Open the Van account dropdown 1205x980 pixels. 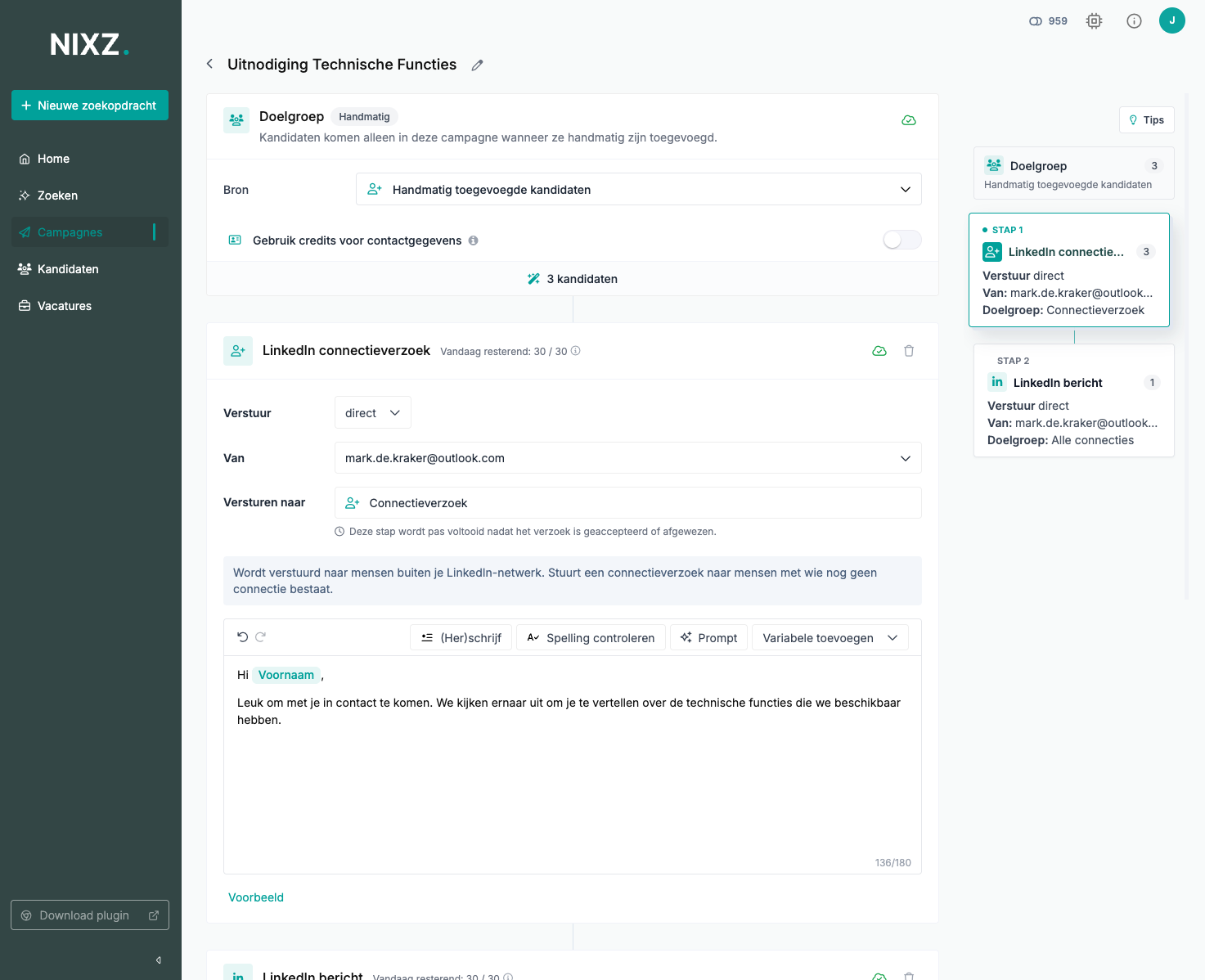click(x=628, y=458)
